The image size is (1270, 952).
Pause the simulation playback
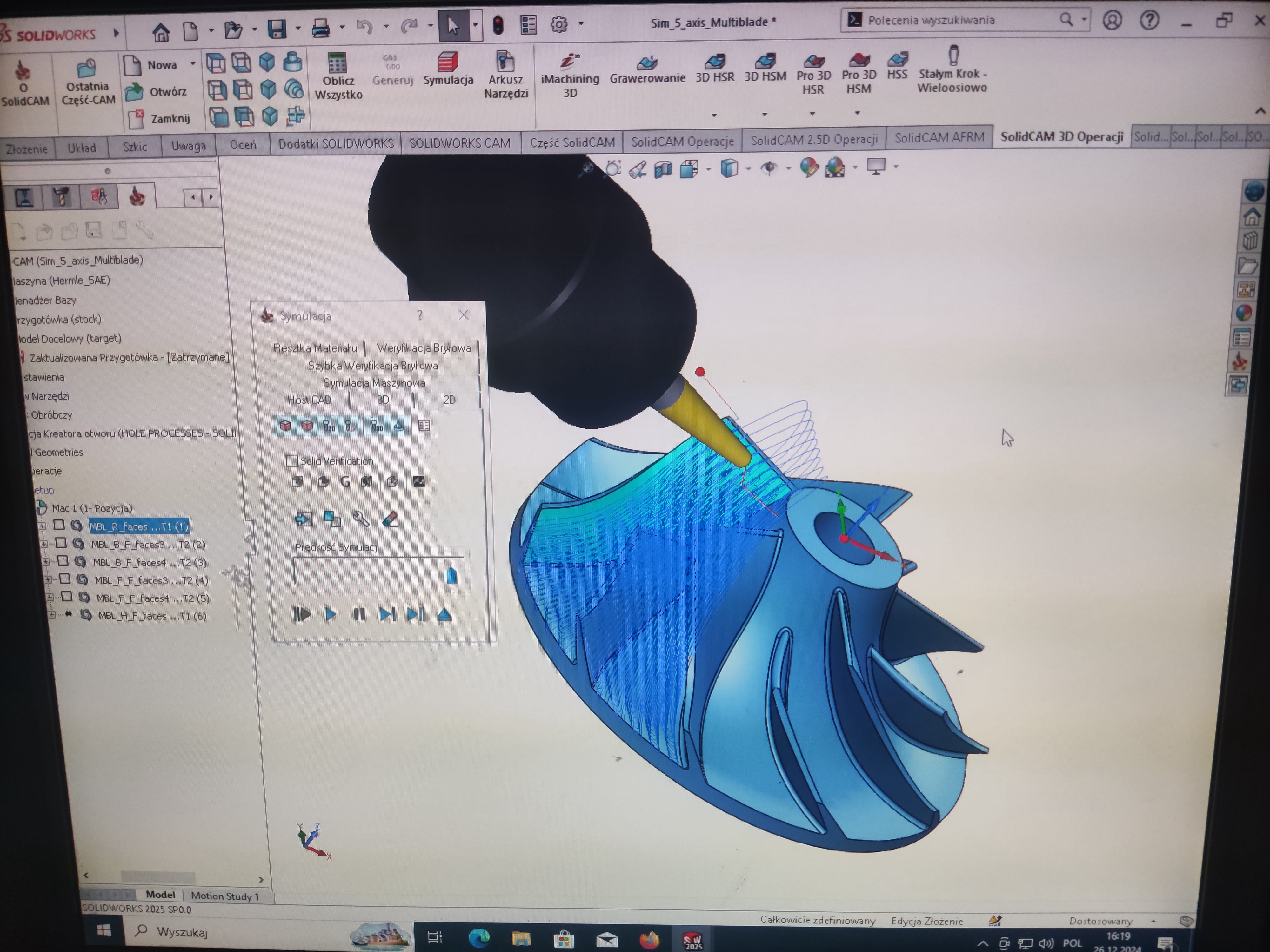[359, 615]
